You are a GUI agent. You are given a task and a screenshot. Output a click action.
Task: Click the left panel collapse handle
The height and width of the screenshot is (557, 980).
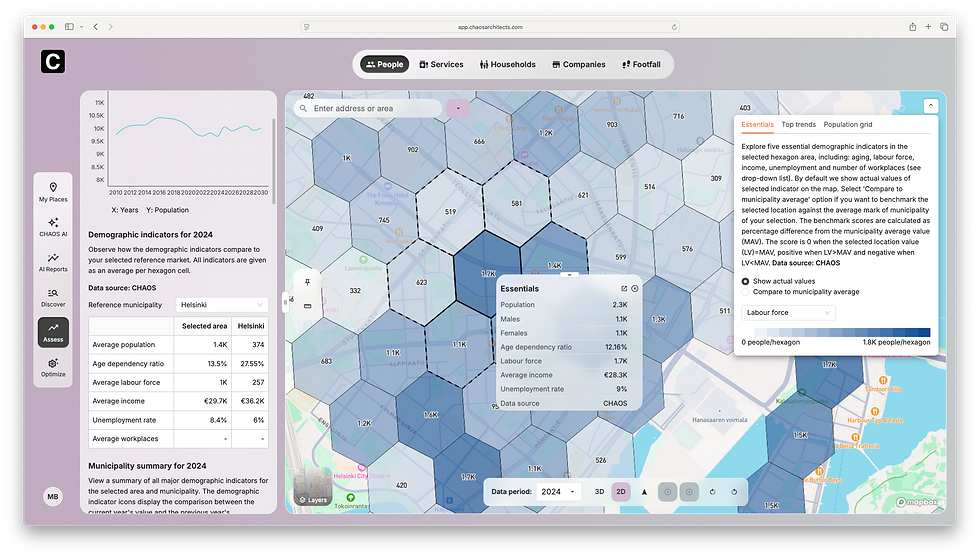pyautogui.click(x=285, y=303)
